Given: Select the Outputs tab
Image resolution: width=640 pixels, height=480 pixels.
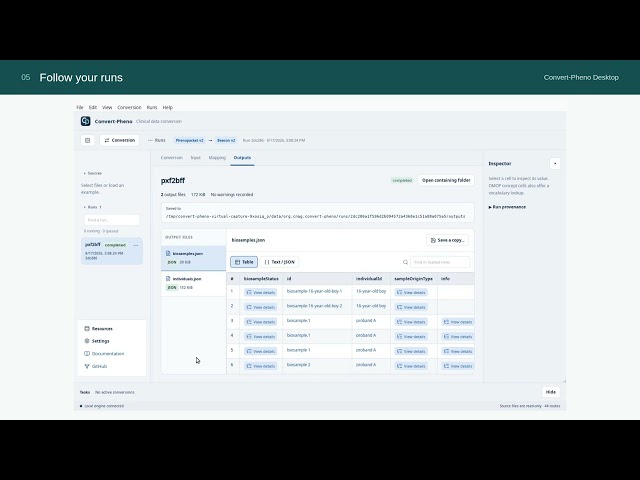Looking at the screenshot, I should point(242,158).
